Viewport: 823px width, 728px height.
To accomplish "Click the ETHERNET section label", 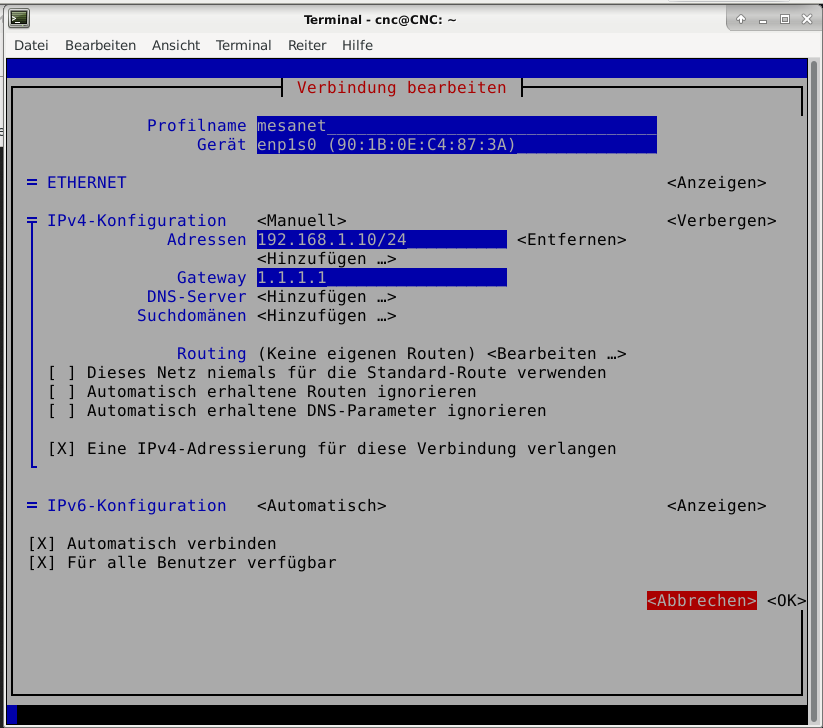I will coord(87,183).
